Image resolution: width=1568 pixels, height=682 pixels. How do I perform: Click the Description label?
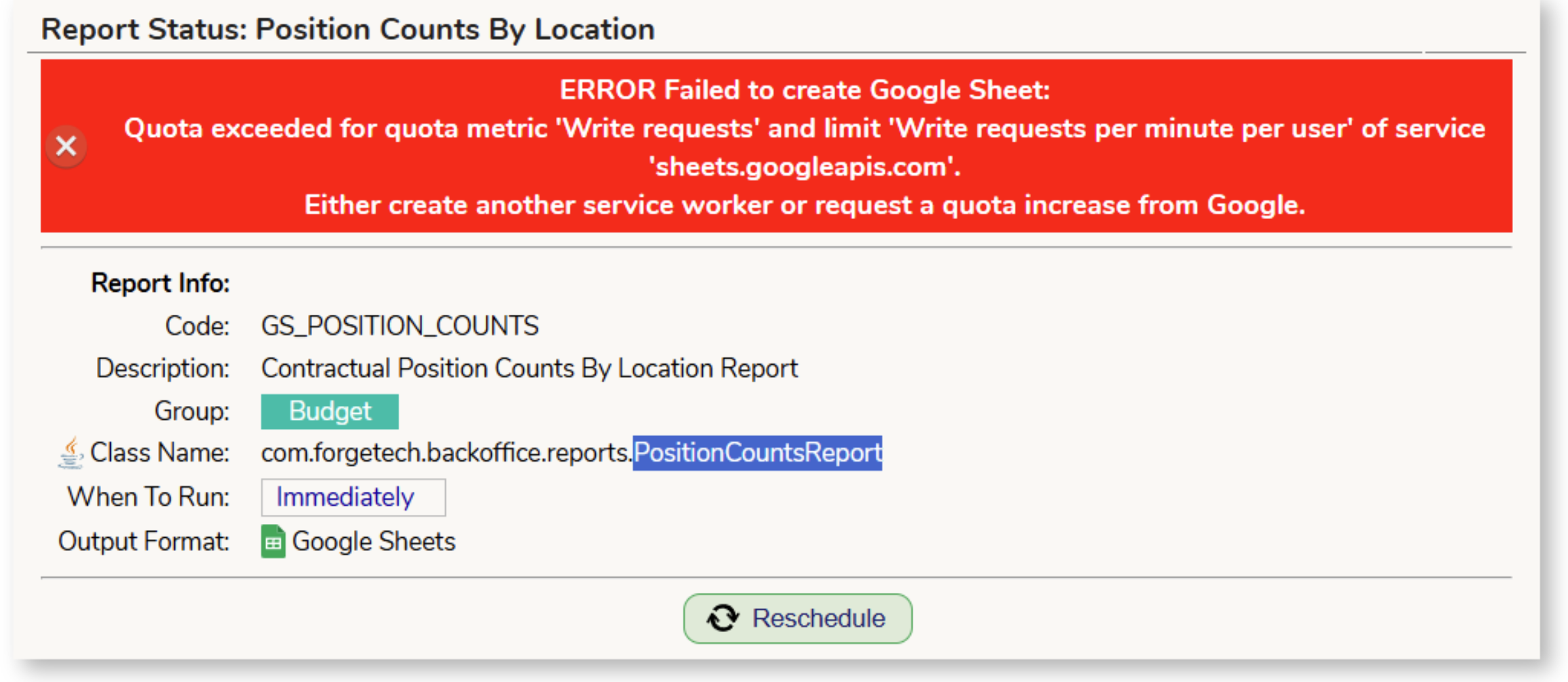[x=163, y=369]
